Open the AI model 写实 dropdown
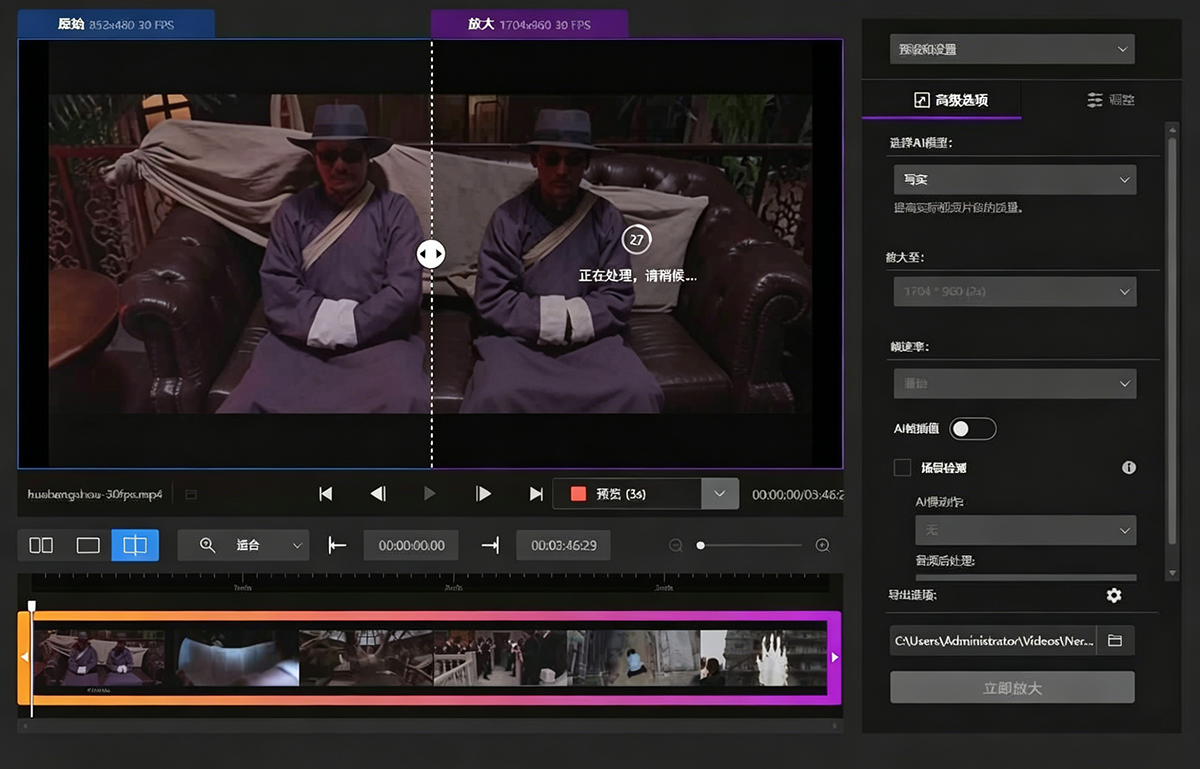This screenshot has height=769, width=1200. (x=1014, y=180)
